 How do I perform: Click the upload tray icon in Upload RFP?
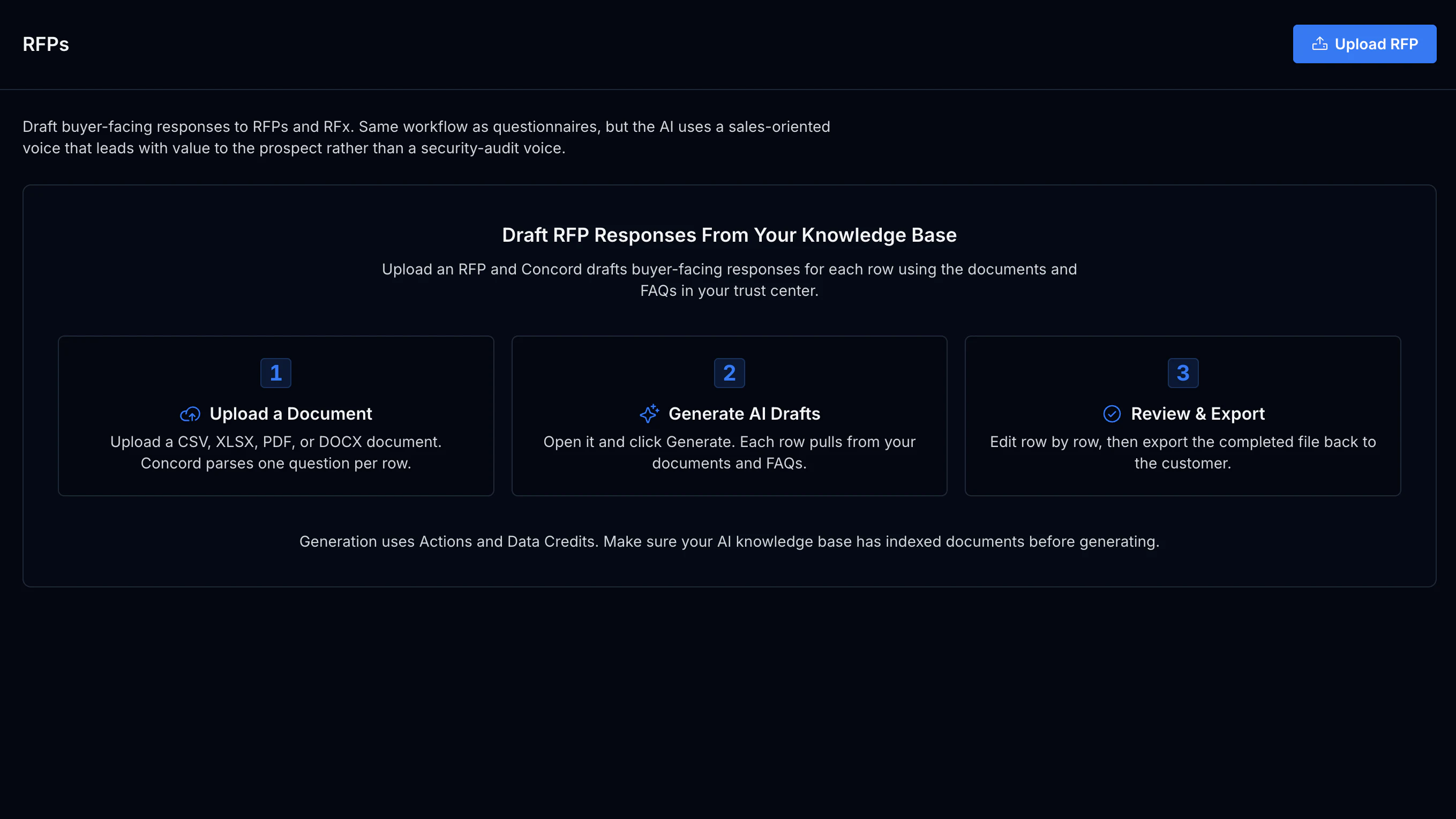tap(1319, 44)
